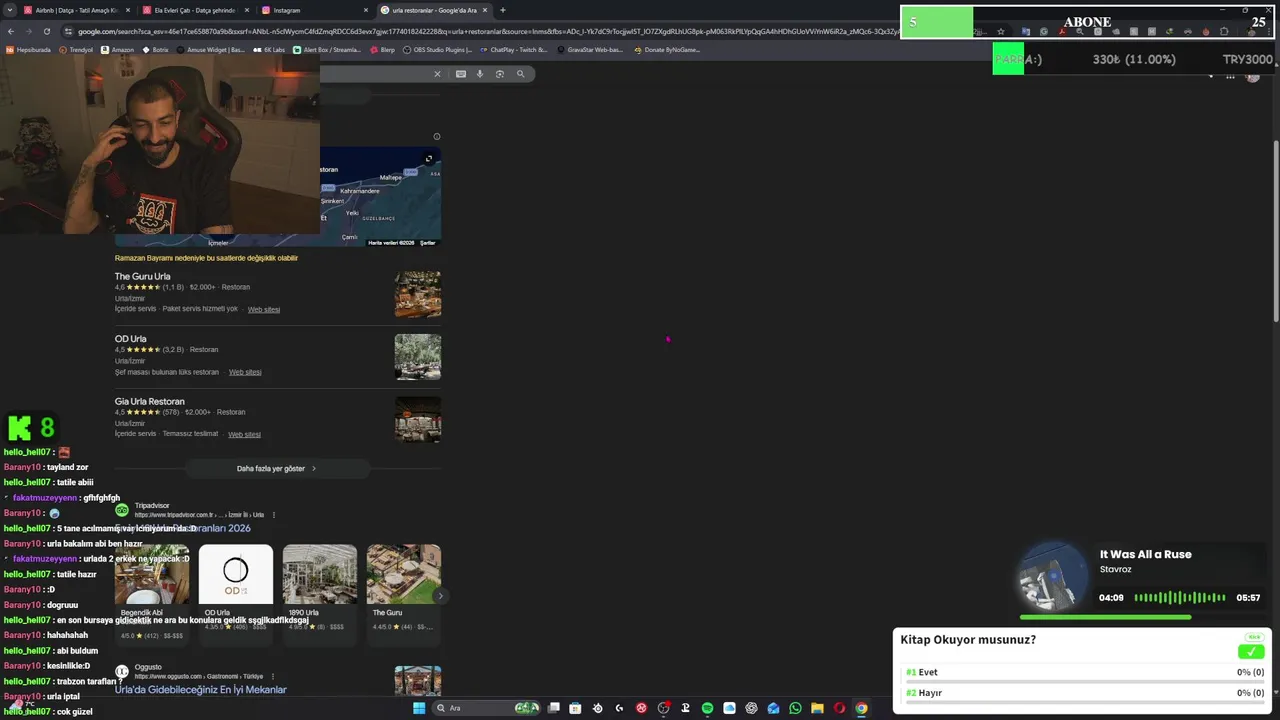The height and width of the screenshot is (720, 1280).
Task: Open the OBS Studio Plugins bookmark
Action: tap(437, 50)
